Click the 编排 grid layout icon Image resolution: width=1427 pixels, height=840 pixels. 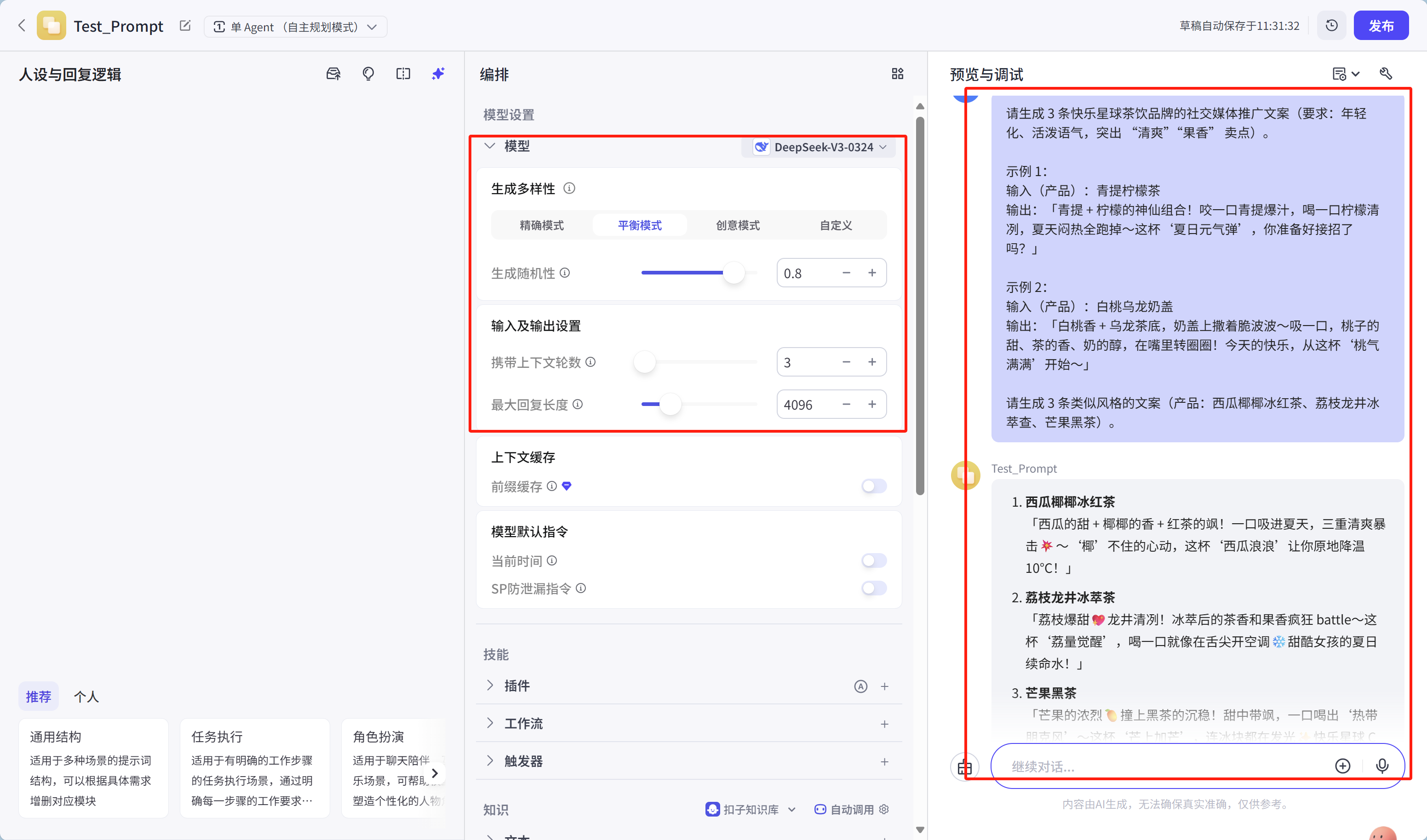point(898,74)
